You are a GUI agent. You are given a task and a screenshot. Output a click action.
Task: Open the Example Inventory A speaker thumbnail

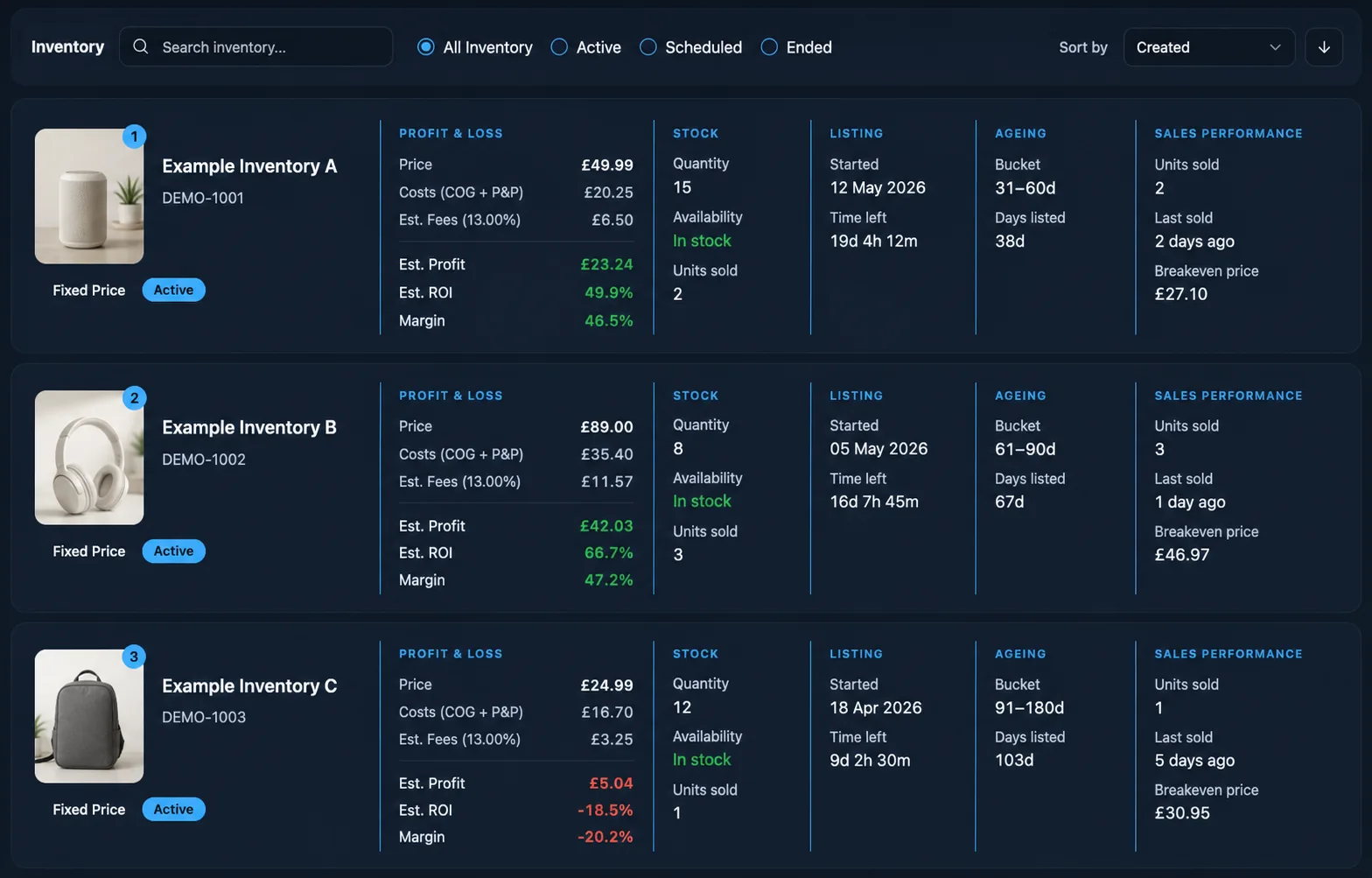coord(89,196)
